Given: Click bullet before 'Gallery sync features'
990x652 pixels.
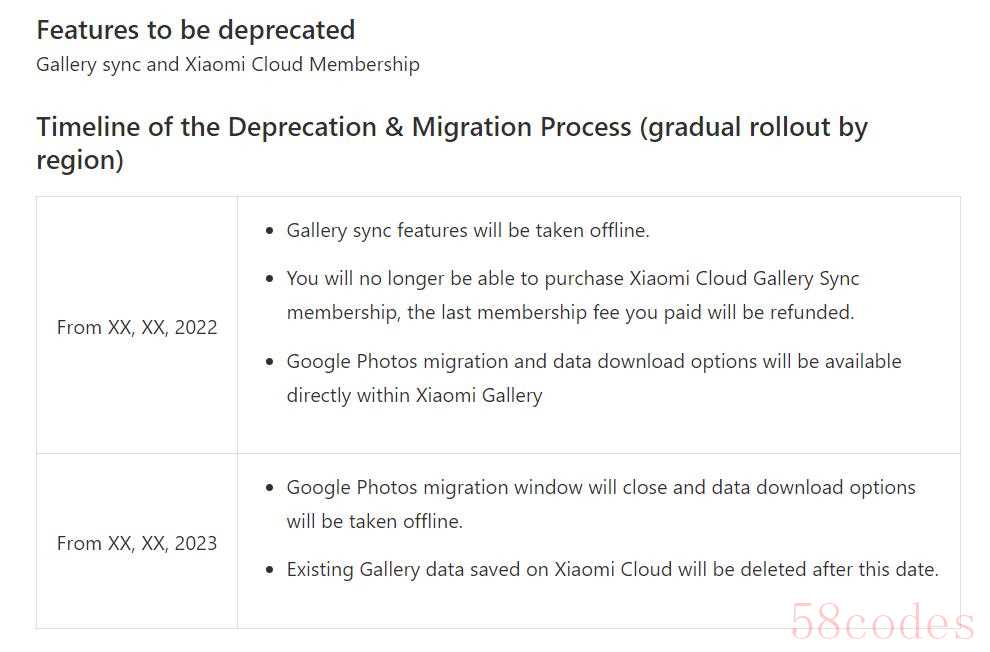Looking at the screenshot, I should click(270, 231).
